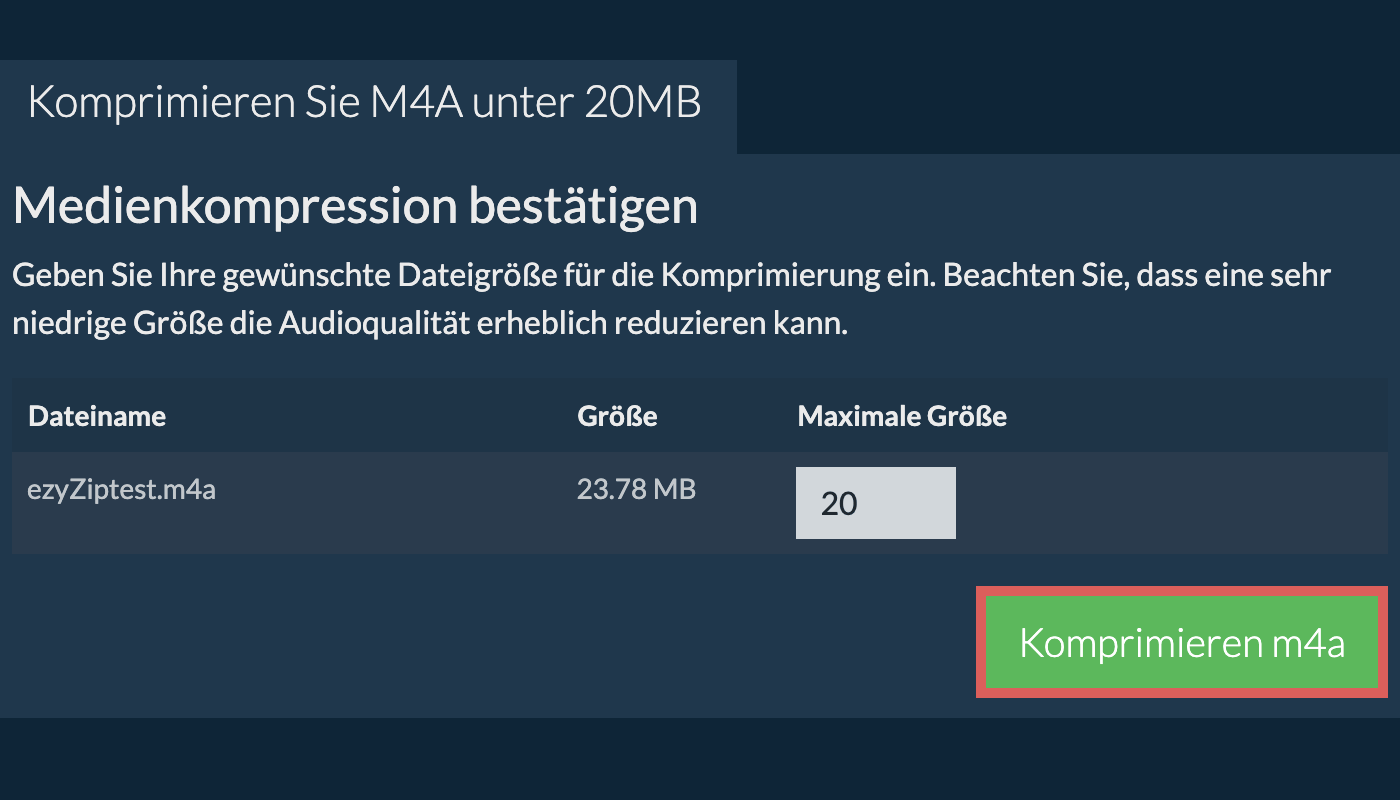Click the "Medienkompression bestätigen" heading
Image resolution: width=1400 pixels, height=800 pixels.
[x=355, y=206]
